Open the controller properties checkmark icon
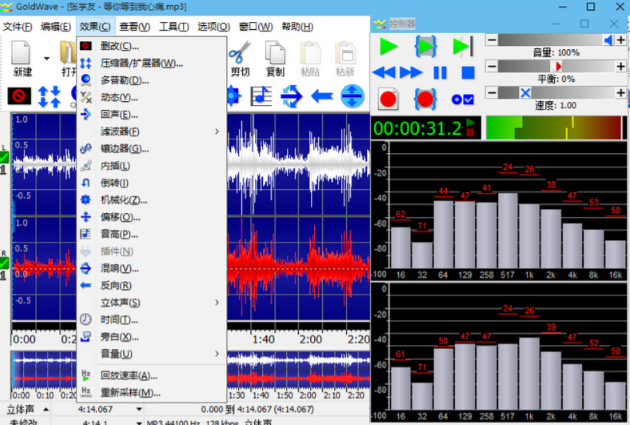 (463, 99)
